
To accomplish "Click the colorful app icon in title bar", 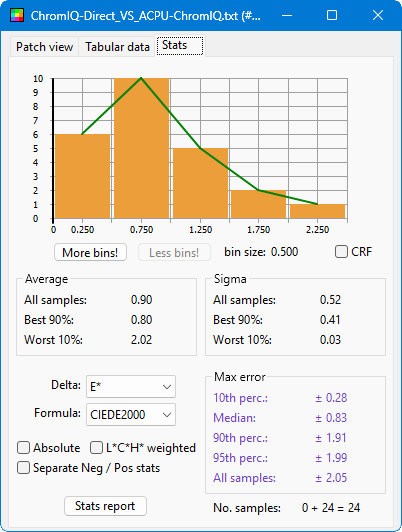I will pos(17,15).
